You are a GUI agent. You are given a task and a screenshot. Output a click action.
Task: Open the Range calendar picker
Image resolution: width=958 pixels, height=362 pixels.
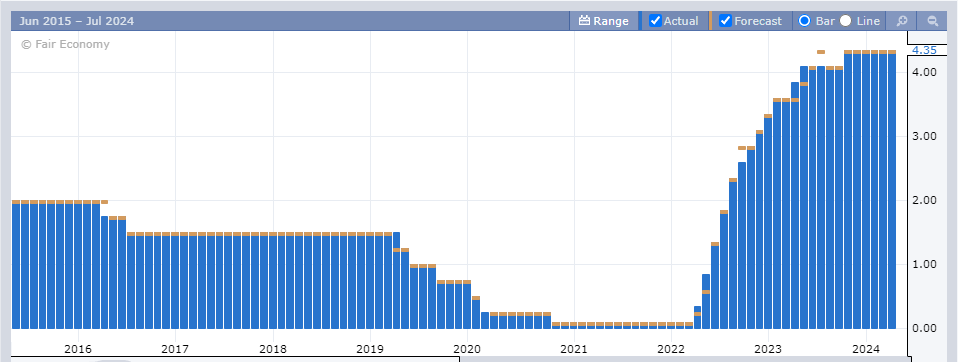604,21
